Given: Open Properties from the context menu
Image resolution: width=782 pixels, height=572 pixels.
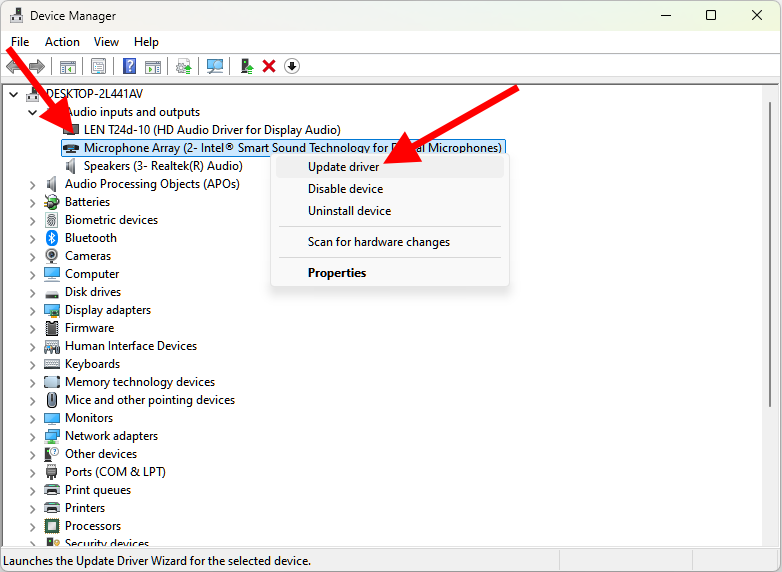Looking at the screenshot, I should click(x=337, y=273).
